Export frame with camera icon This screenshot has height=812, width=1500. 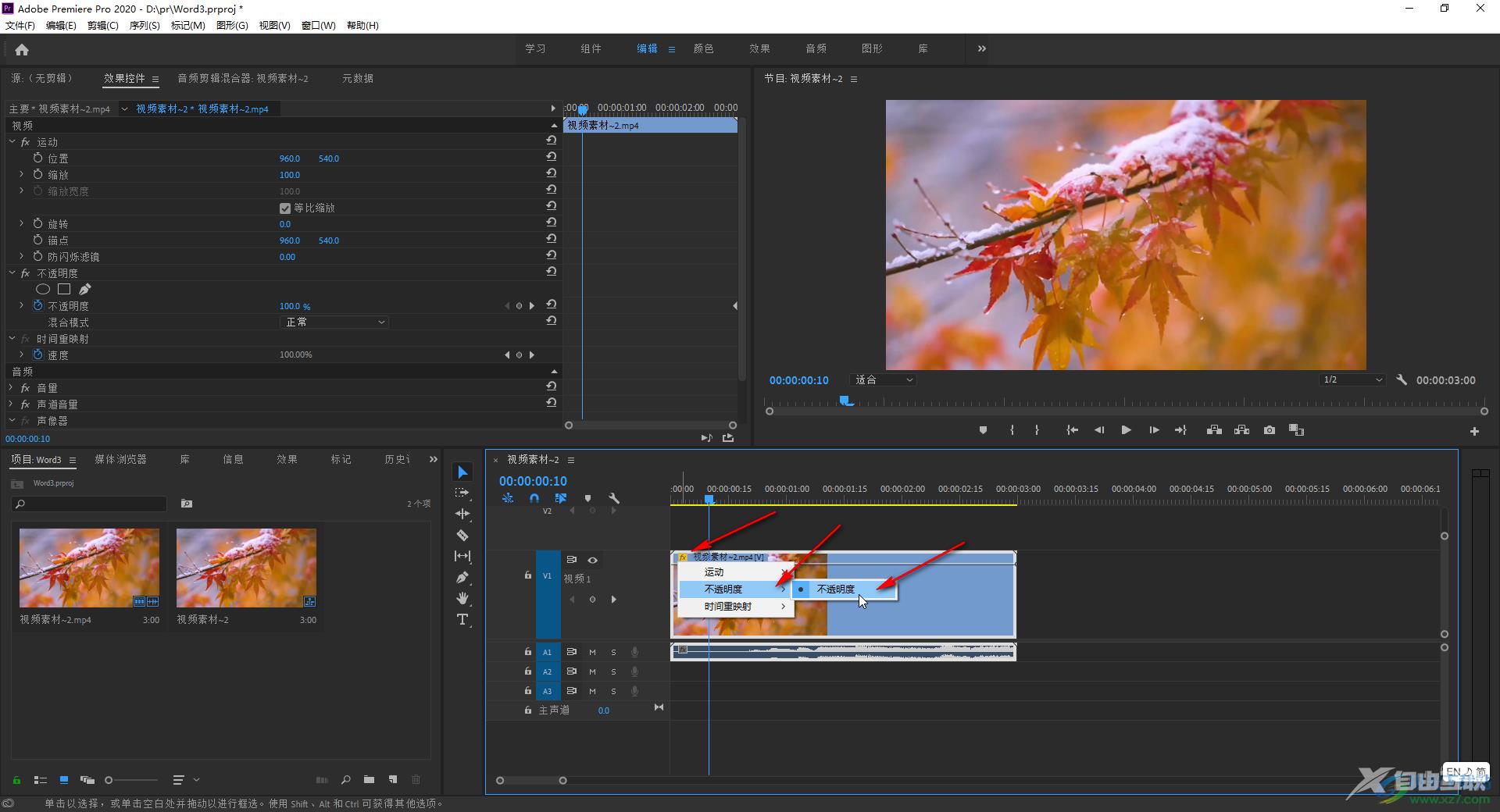[1270, 430]
